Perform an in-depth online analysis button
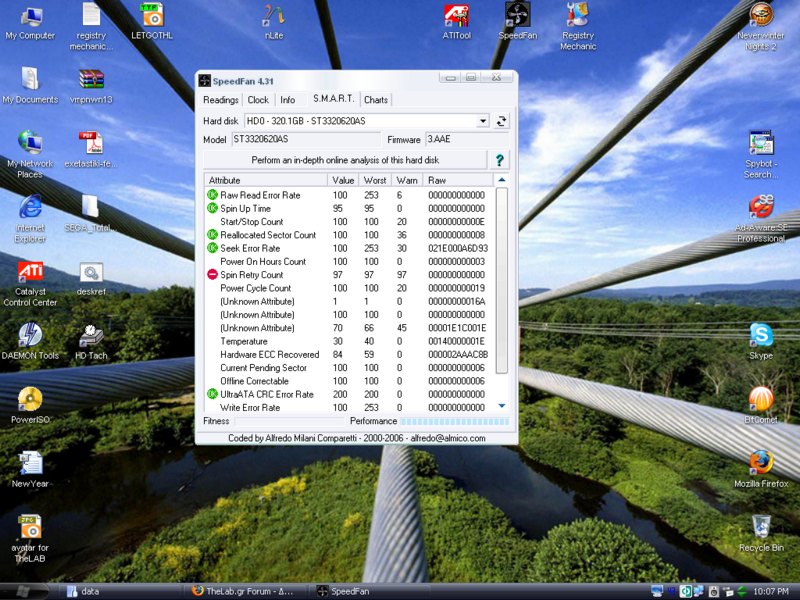The image size is (800, 600). [345, 160]
